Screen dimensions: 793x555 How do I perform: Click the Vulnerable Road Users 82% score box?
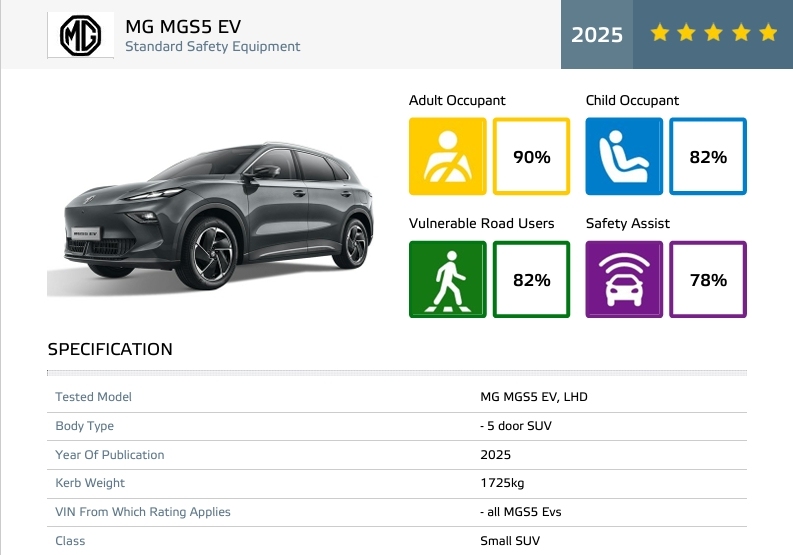click(532, 279)
